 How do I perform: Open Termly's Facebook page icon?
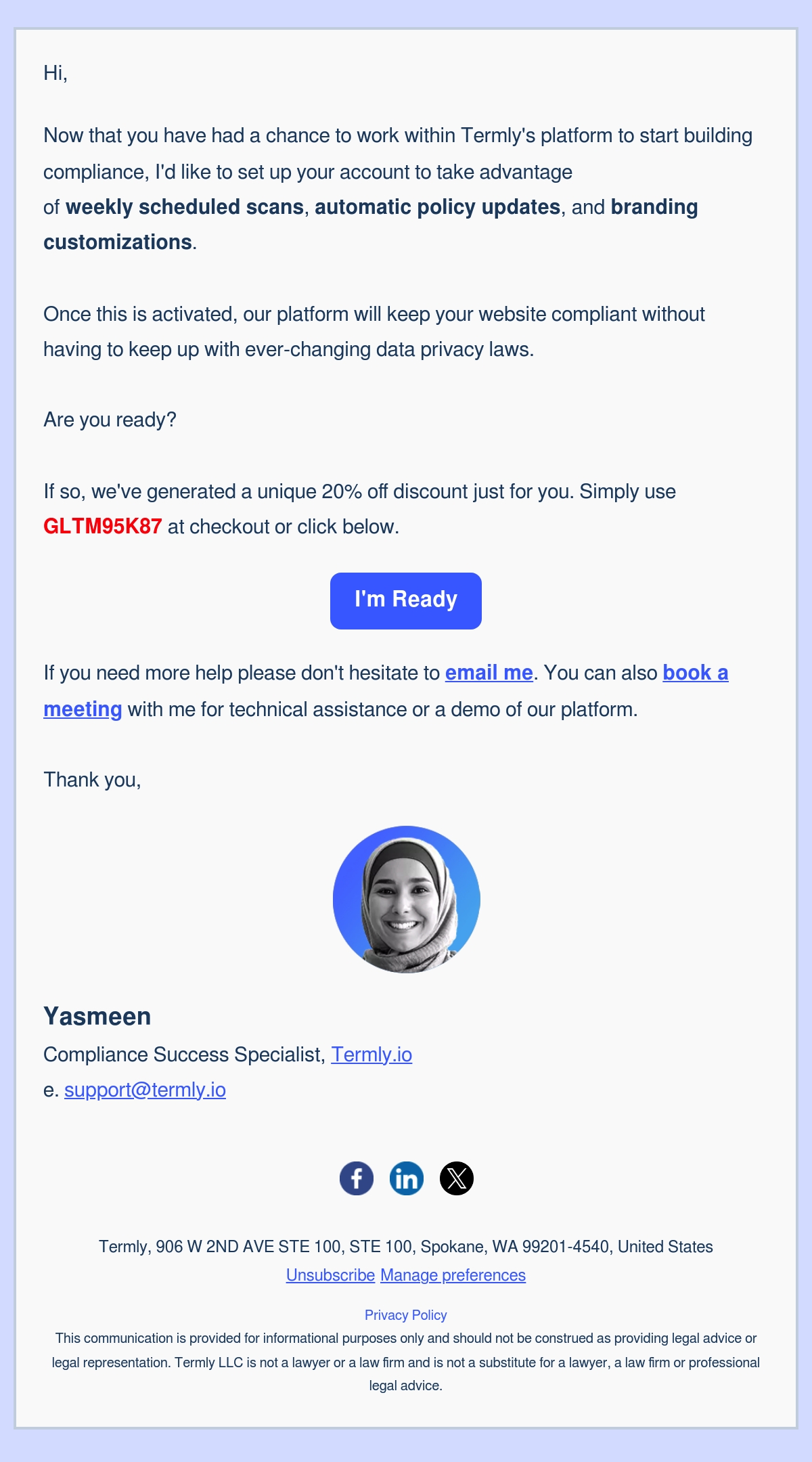[357, 1178]
